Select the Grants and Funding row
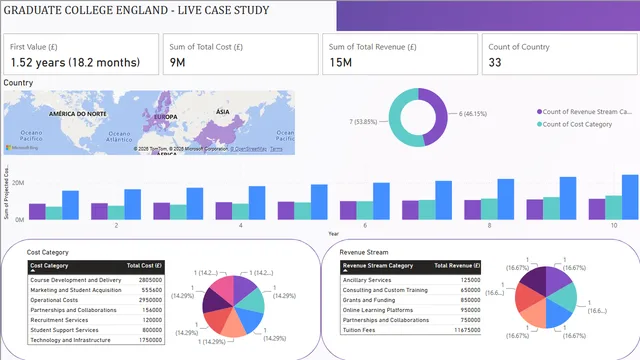The image size is (640, 360). click(x=411, y=300)
